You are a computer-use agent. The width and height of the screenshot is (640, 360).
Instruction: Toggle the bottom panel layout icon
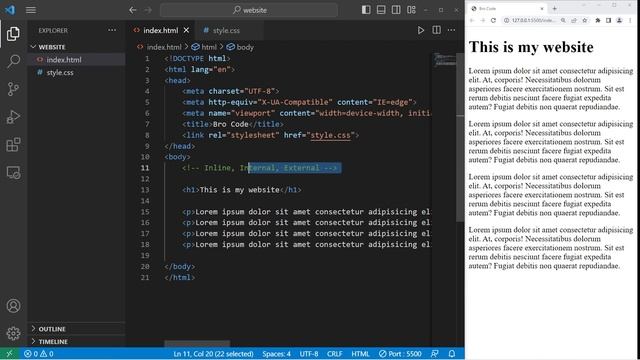pyautogui.click(x=381, y=10)
